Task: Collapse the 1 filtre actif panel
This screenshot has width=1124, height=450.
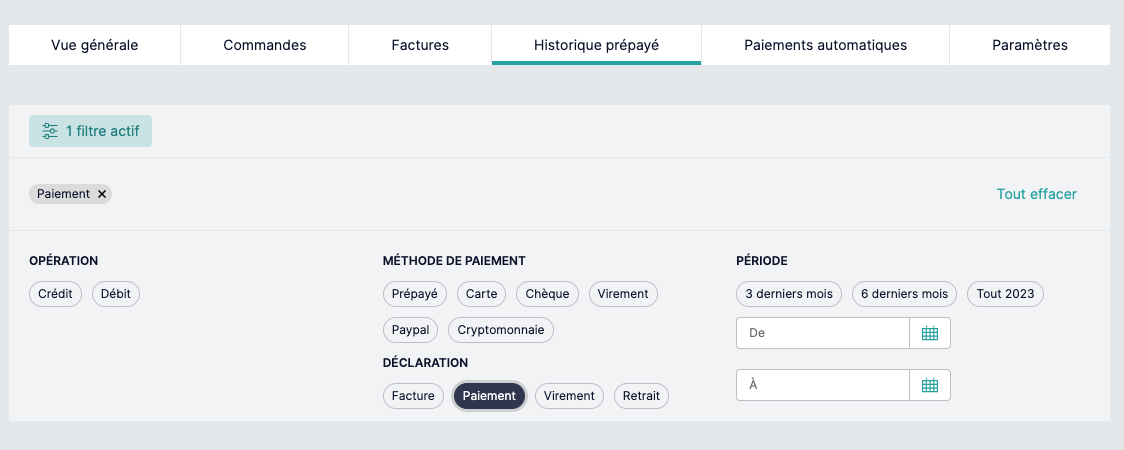Action: [x=90, y=131]
